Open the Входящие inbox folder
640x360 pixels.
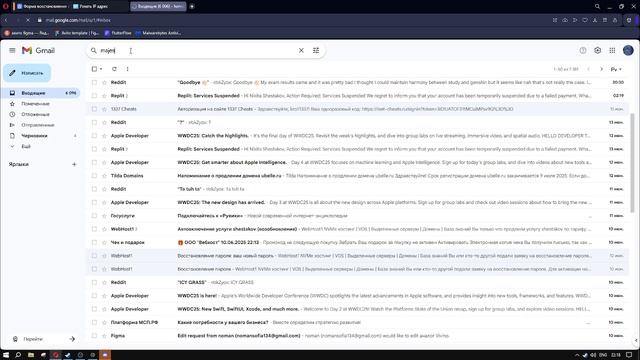[x=41, y=93]
